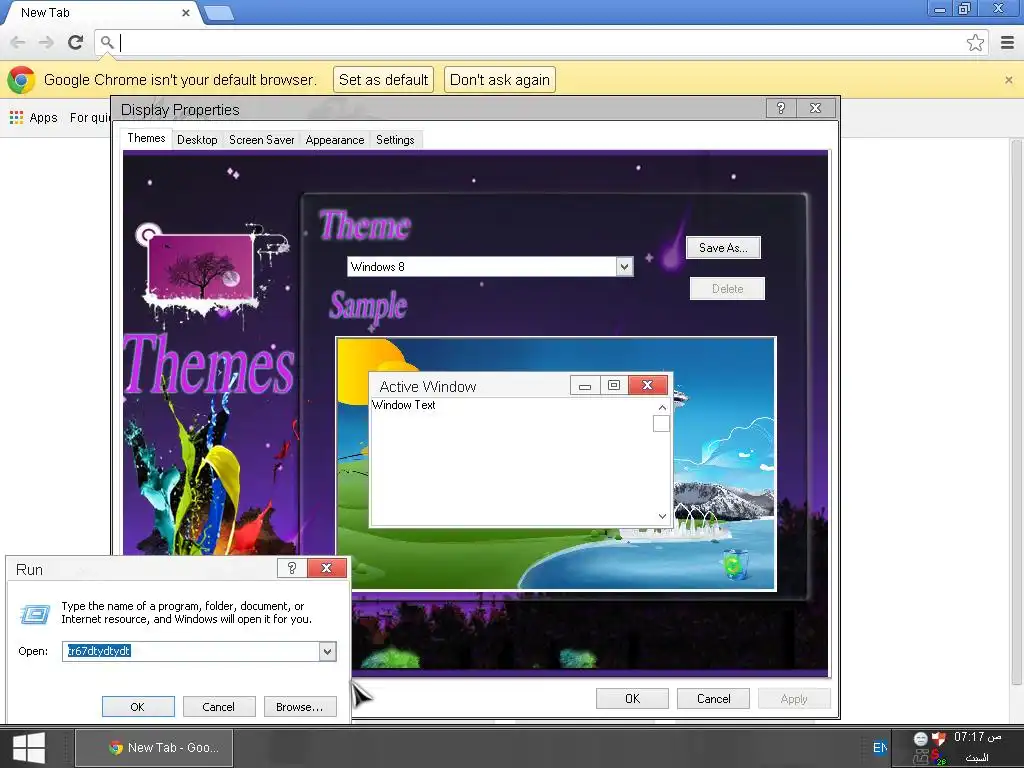Dismiss the default browser infobar
The image size is (1024, 768).
pos(1008,80)
